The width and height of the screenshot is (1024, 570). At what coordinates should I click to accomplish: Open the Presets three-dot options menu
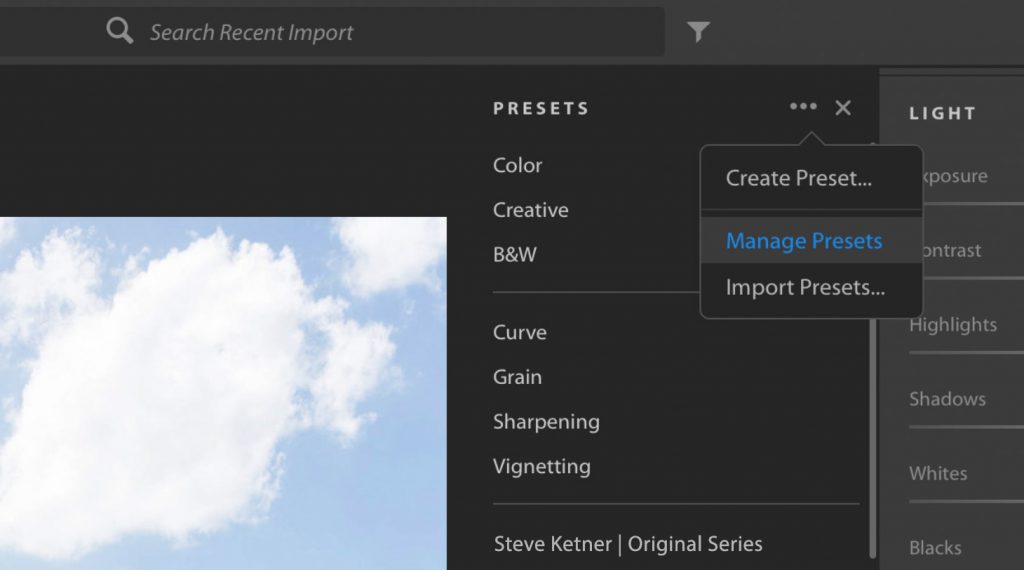803,107
